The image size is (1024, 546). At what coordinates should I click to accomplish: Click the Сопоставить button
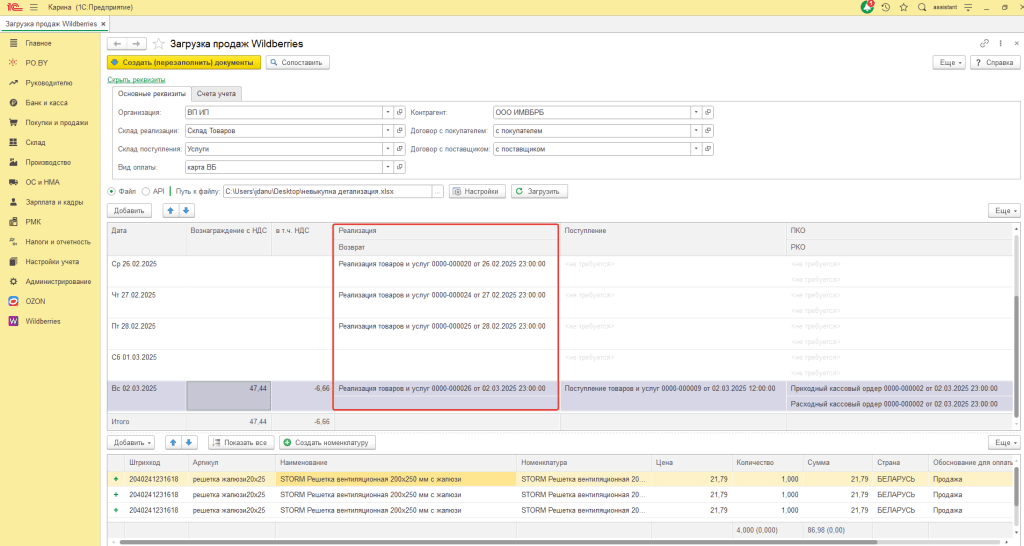(297, 62)
